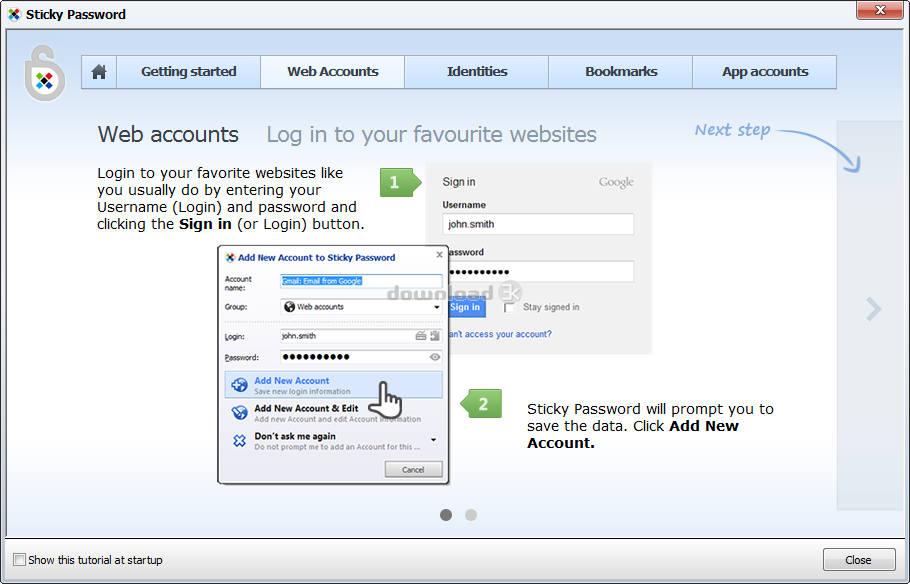This screenshot has height=584, width=910.
Task: Select the Web Accounts tab
Action: pyautogui.click(x=333, y=72)
